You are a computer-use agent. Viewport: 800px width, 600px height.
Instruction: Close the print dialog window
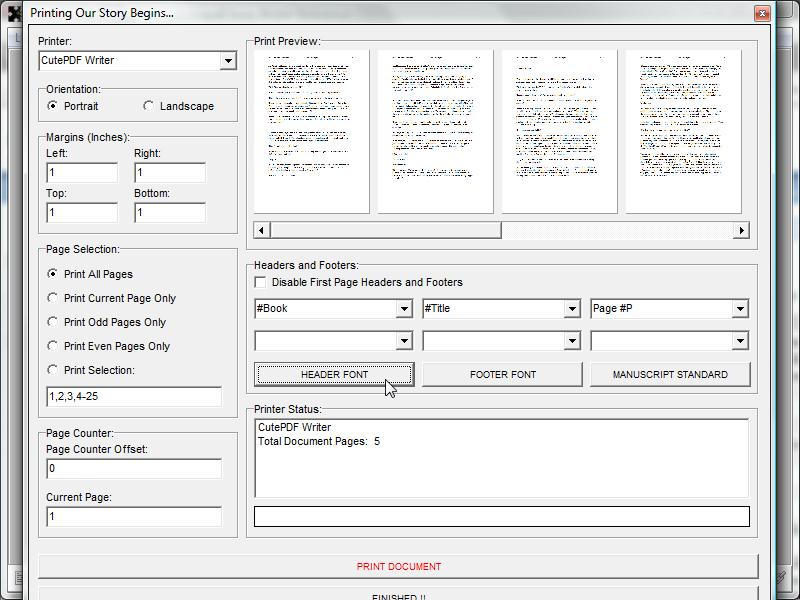(x=762, y=13)
